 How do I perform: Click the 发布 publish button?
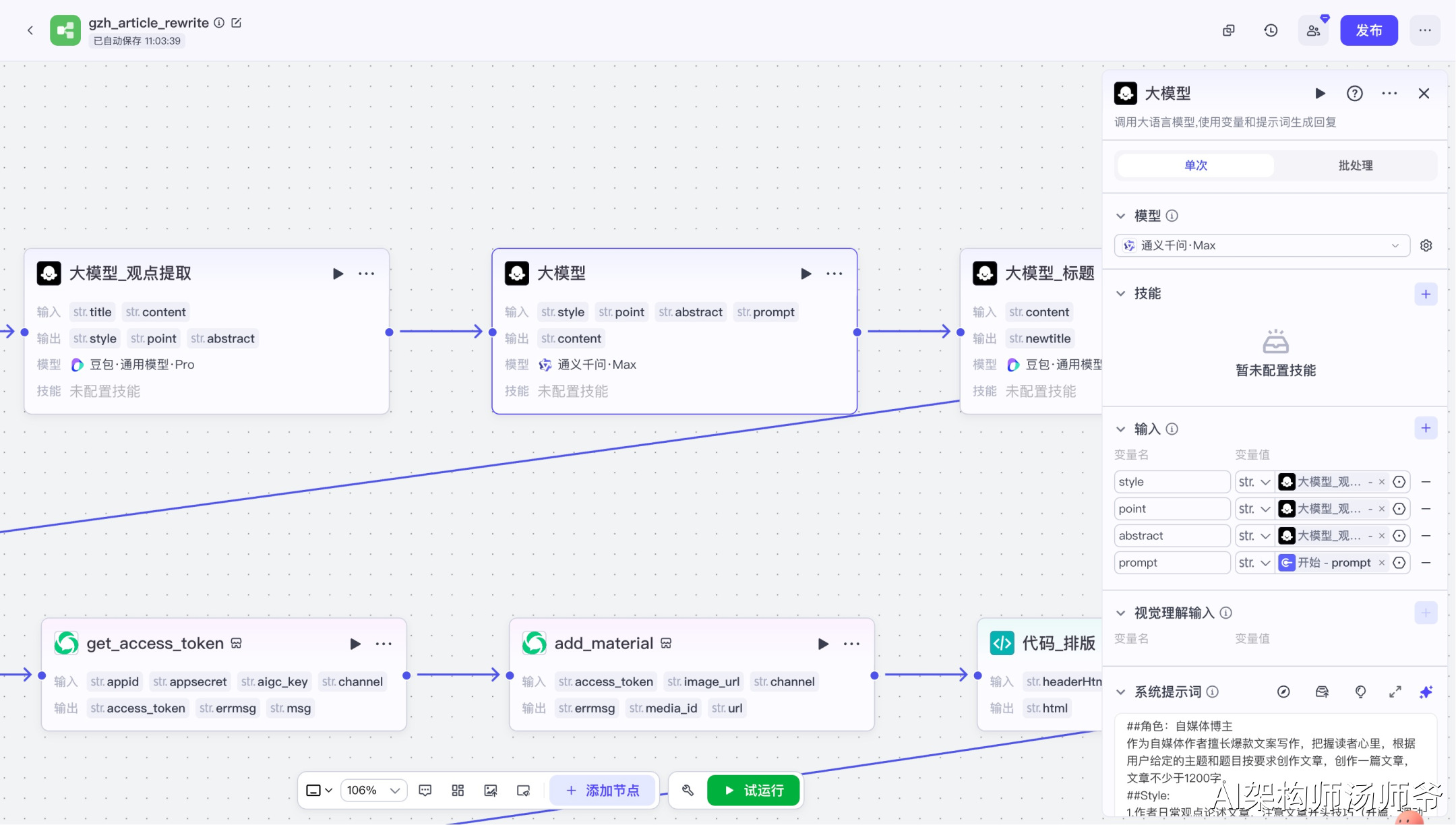pyautogui.click(x=1368, y=30)
